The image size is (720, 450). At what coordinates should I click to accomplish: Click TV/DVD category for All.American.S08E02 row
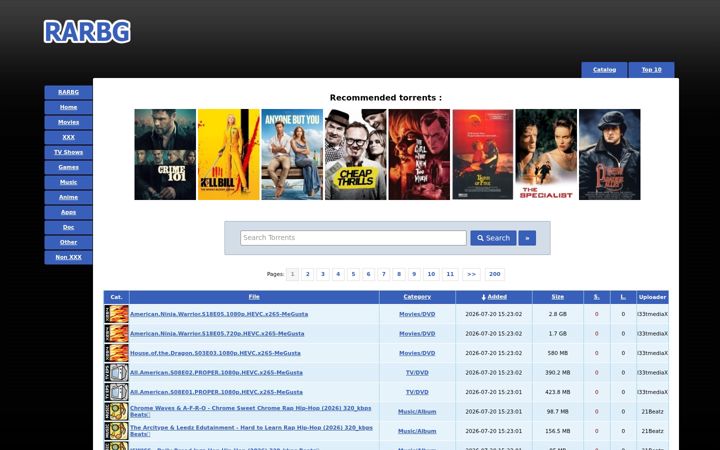pyautogui.click(x=417, y=372)
